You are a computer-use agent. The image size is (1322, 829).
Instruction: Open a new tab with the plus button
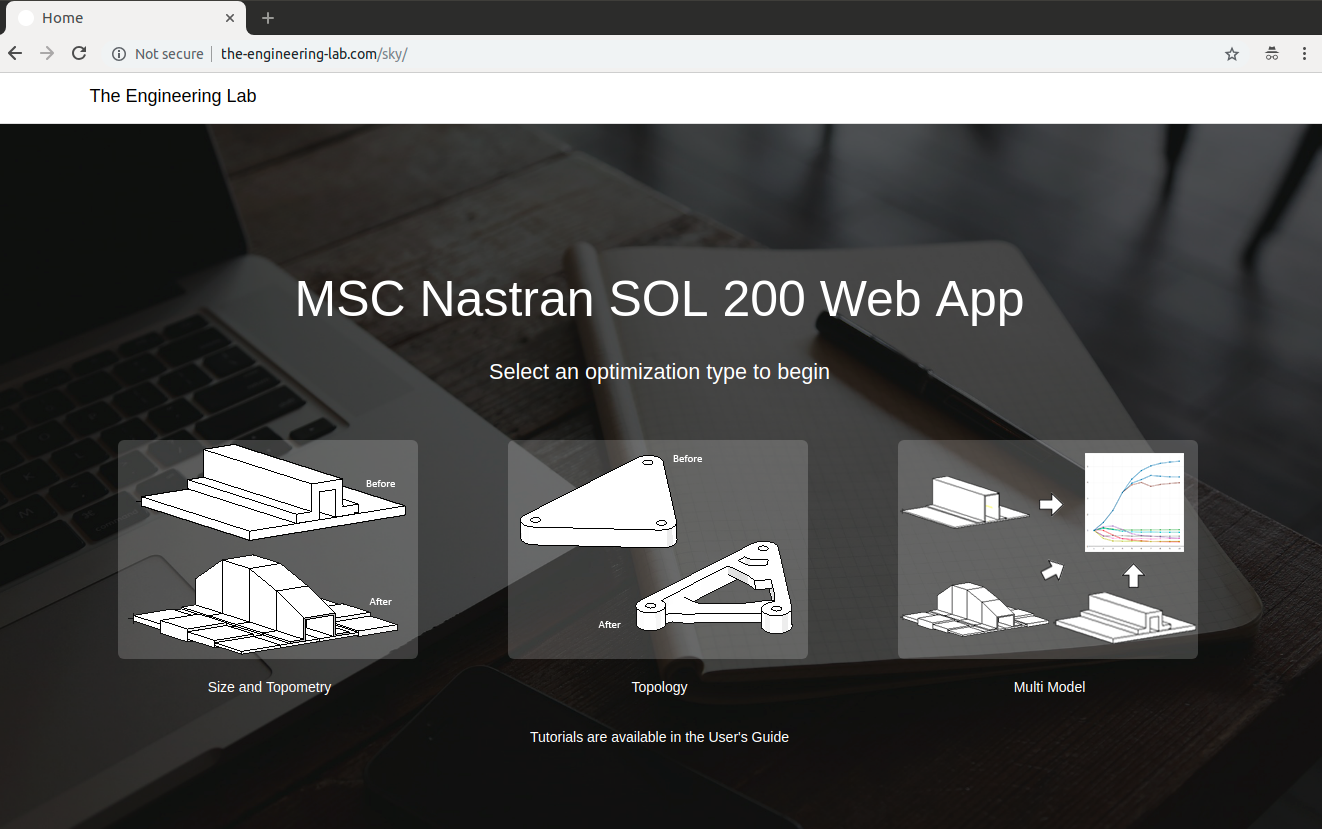[x=267, y=18]
